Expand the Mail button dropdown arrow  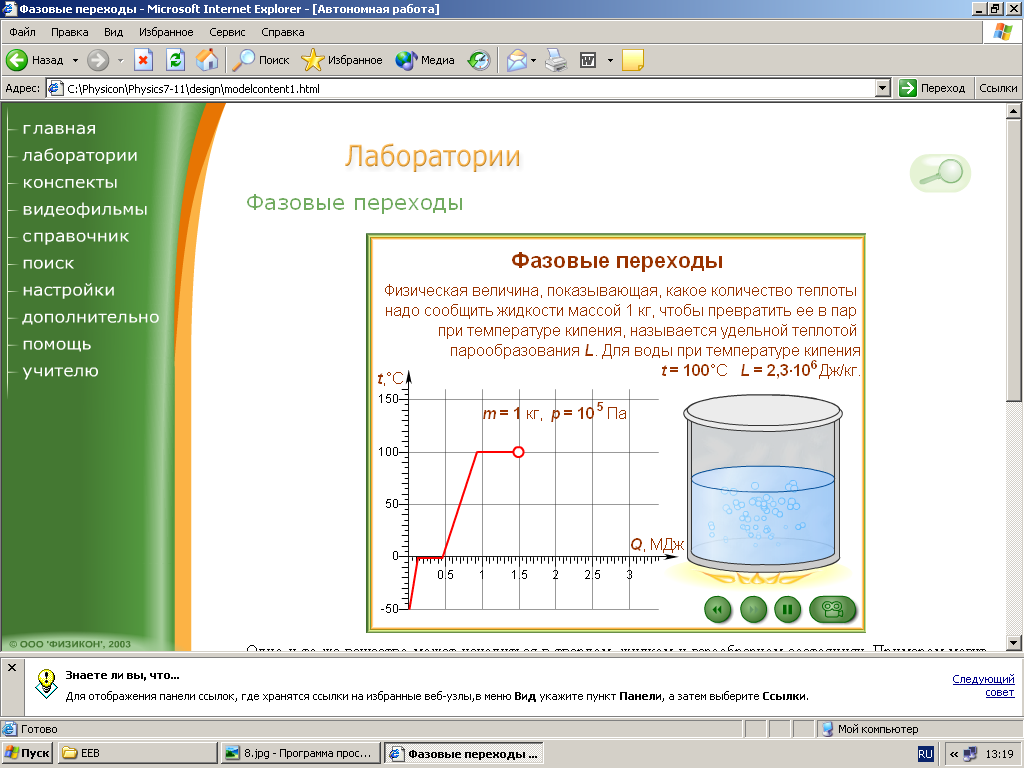click(534, 60)
